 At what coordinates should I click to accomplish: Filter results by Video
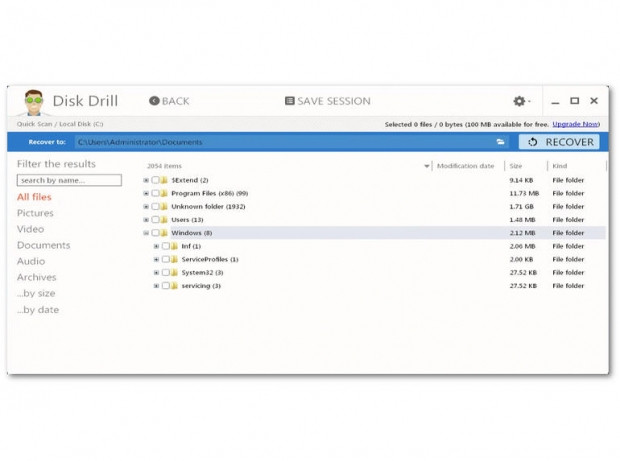(x=30, y=229)
